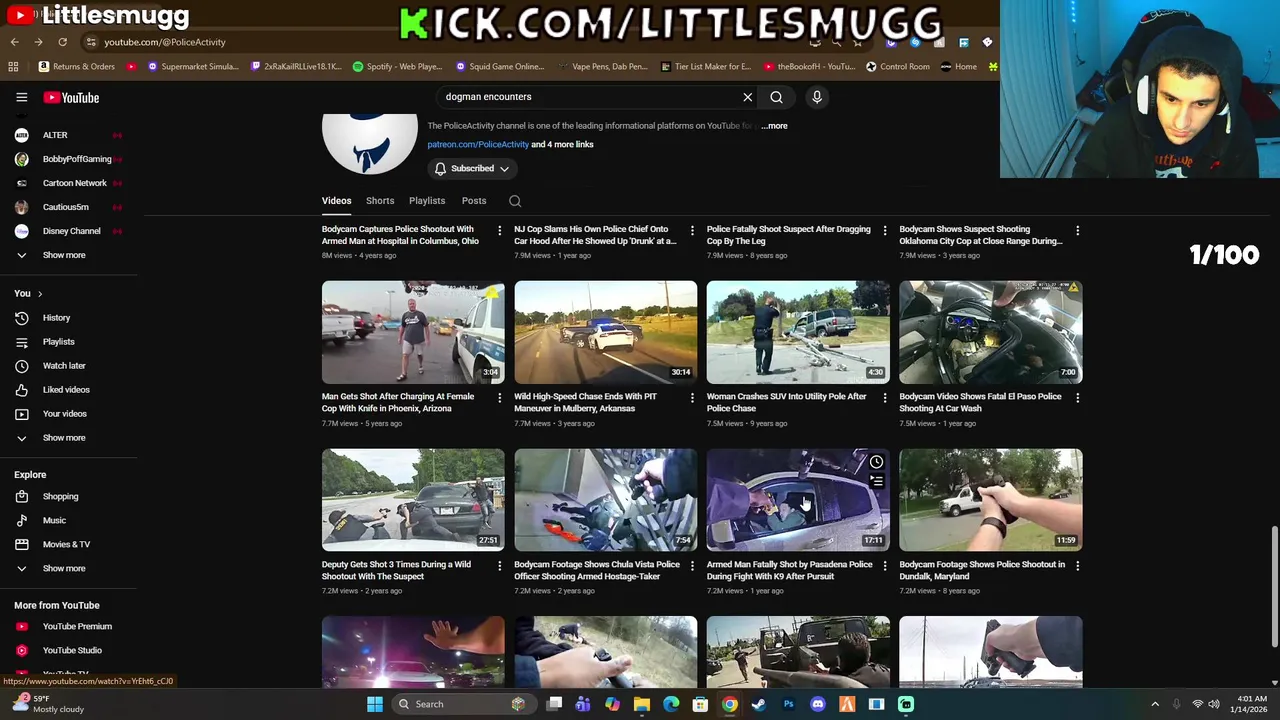Play Wild High-Speed Chase Mulberry thumbnail

(x=606, y=332)
